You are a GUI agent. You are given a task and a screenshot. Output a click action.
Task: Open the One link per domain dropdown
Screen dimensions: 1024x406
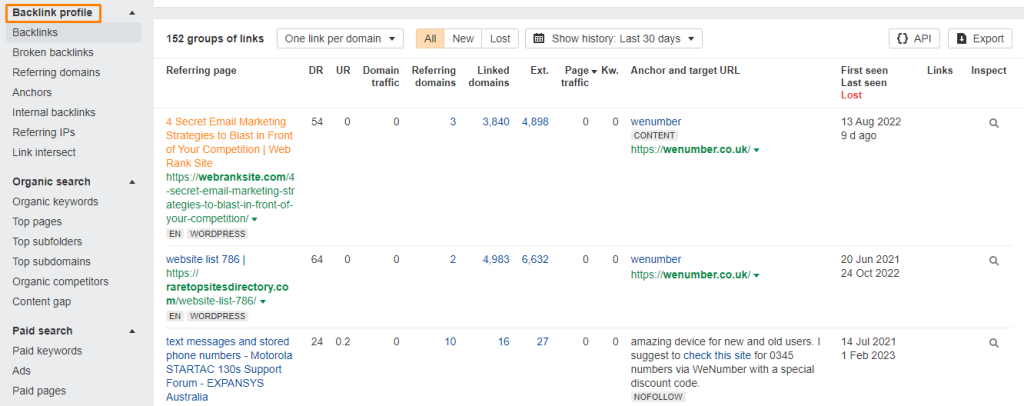[x=340, y=39]
